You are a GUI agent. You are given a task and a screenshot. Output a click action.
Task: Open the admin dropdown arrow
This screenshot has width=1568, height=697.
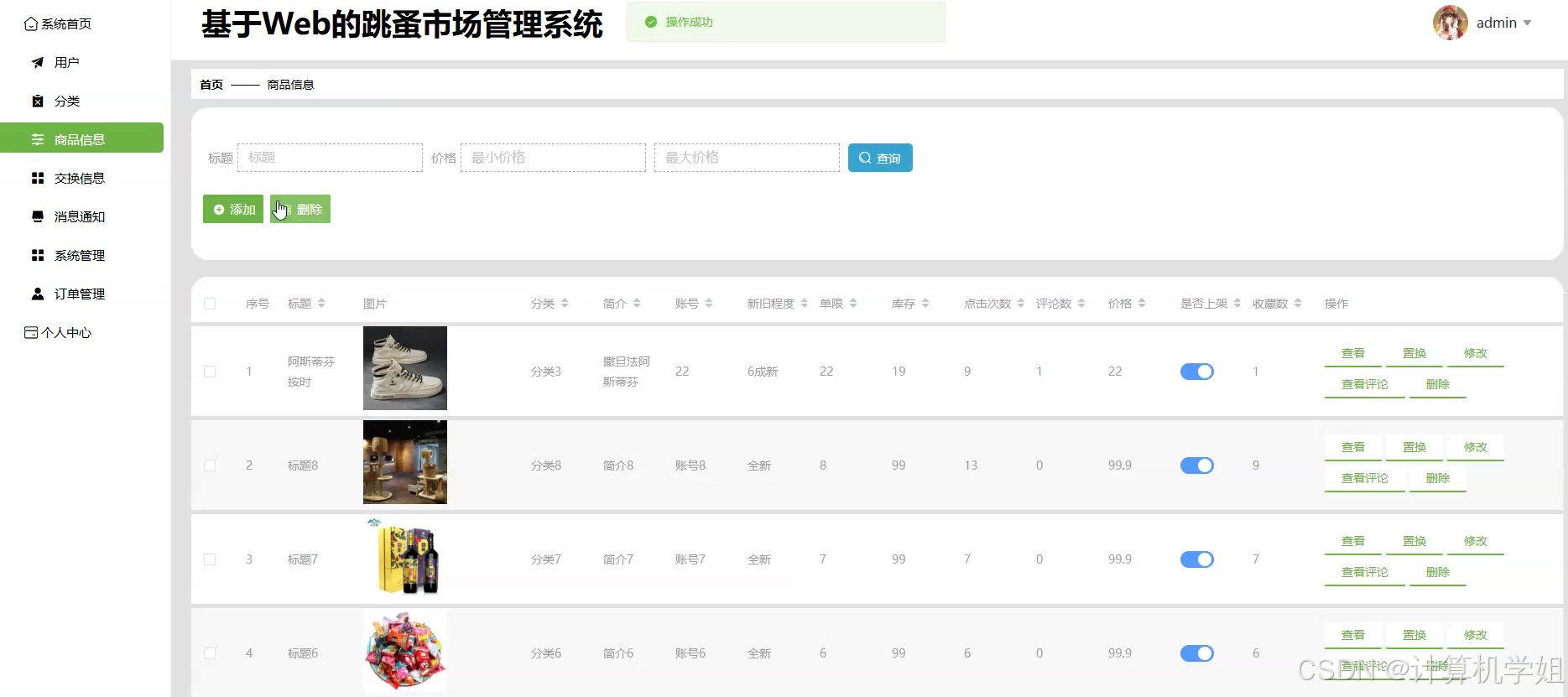tap(1528, 23)
